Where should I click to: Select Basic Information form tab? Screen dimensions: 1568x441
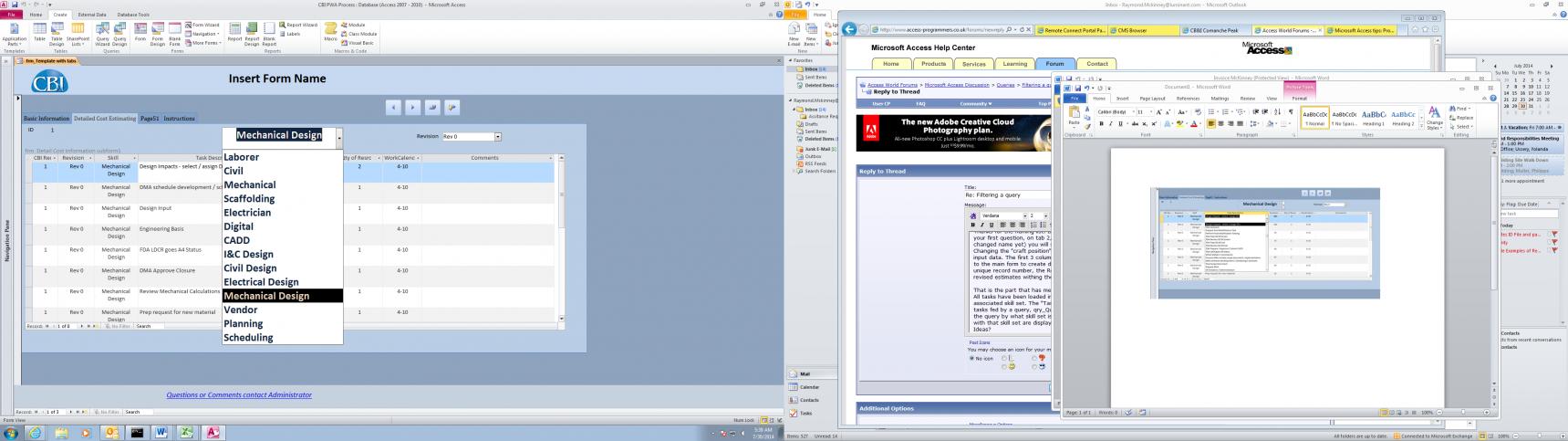pyautogui.click(x=47, y=118)
